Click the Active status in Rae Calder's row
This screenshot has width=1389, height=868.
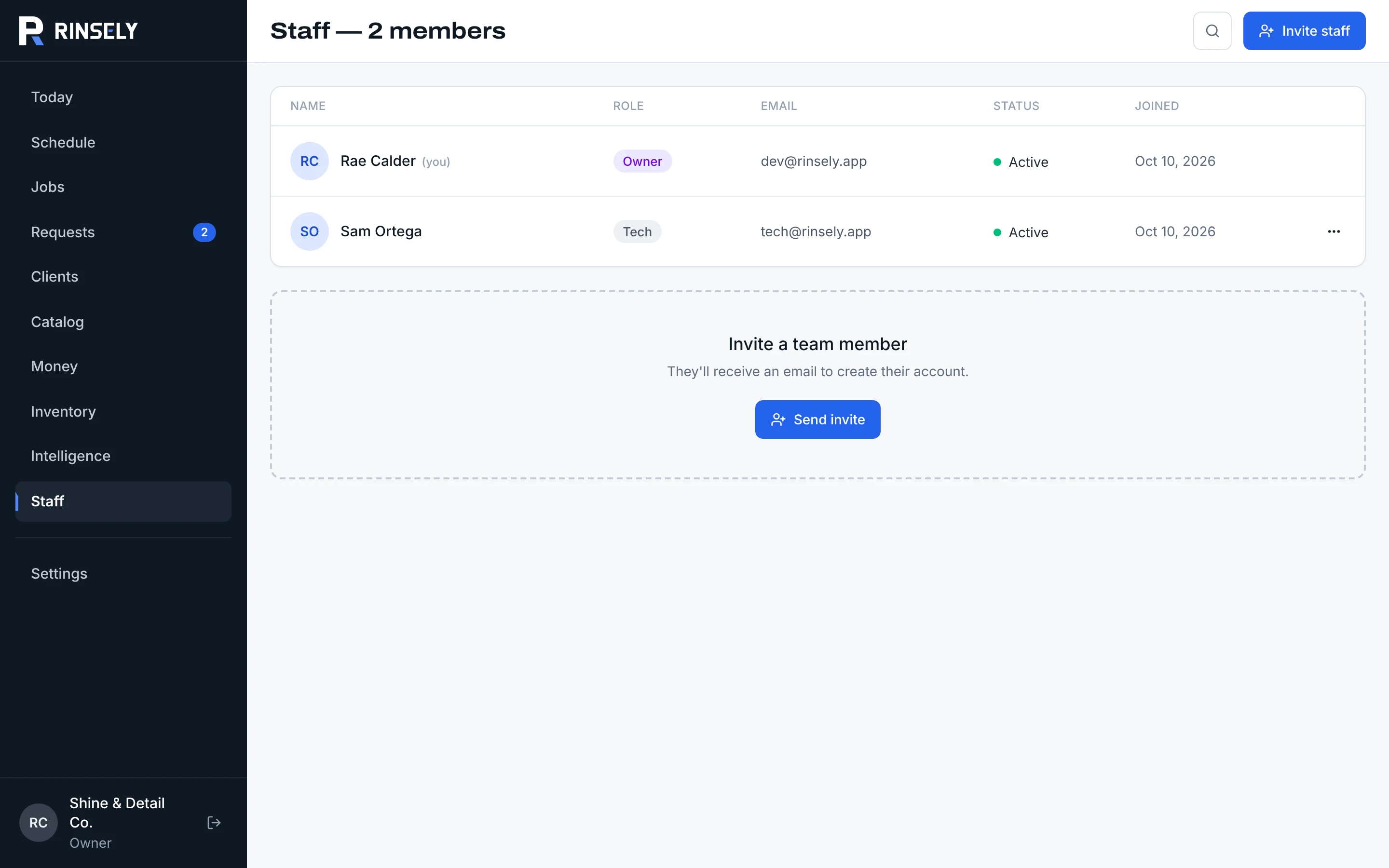point(1021,162)
